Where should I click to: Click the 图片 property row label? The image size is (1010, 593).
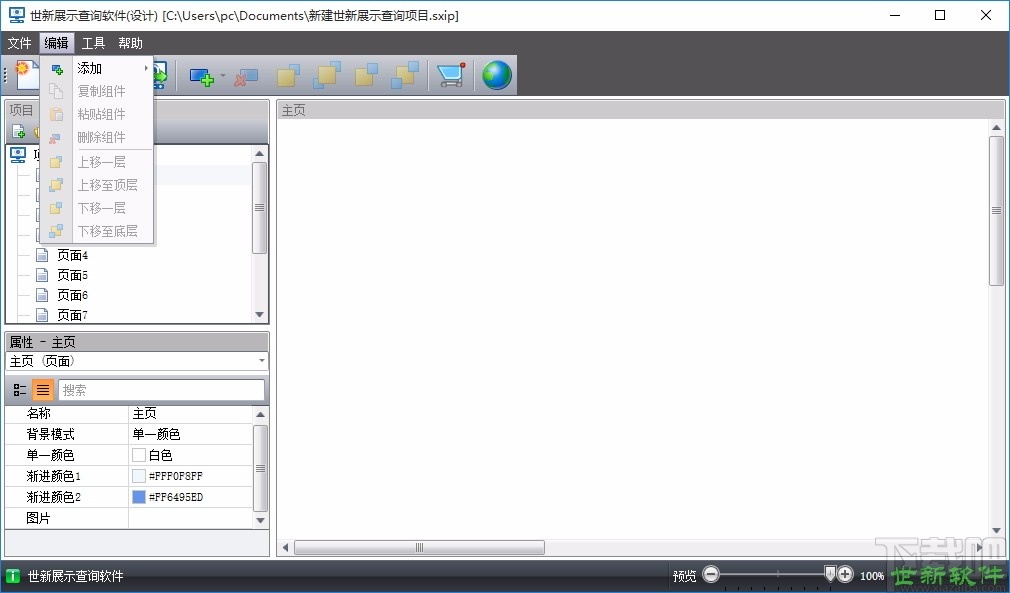pos(38,518)
